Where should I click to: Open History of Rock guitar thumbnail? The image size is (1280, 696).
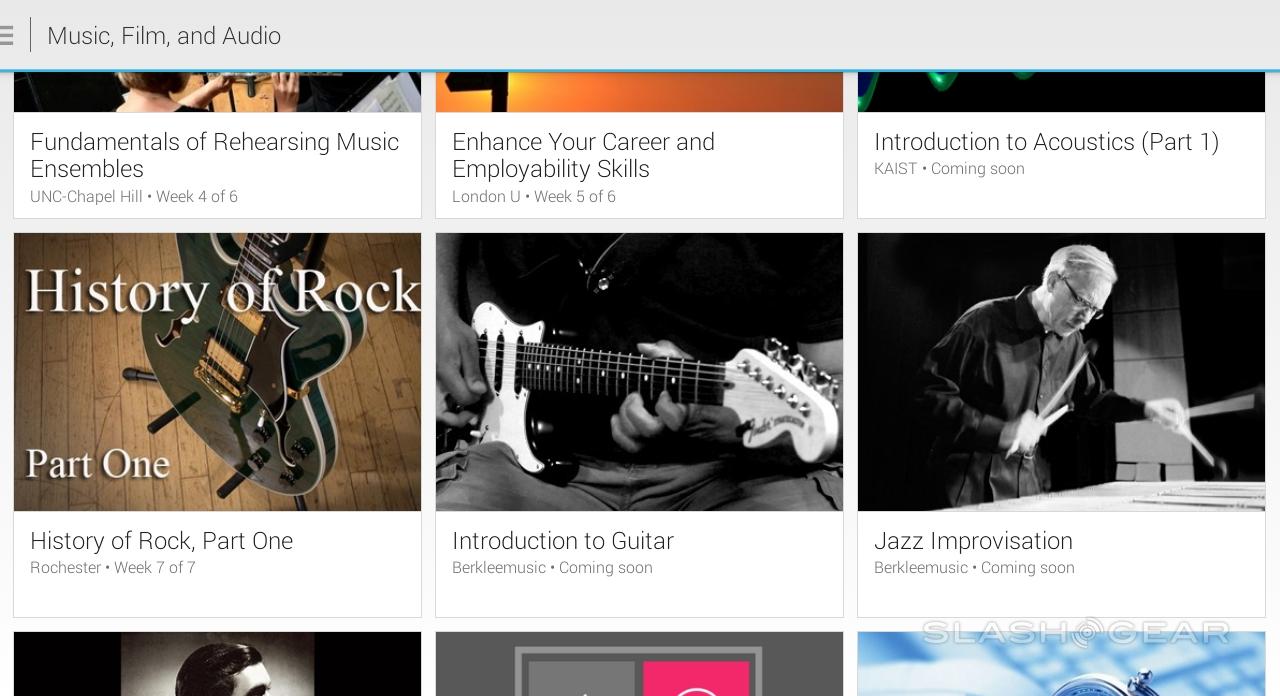coord(217,372)
